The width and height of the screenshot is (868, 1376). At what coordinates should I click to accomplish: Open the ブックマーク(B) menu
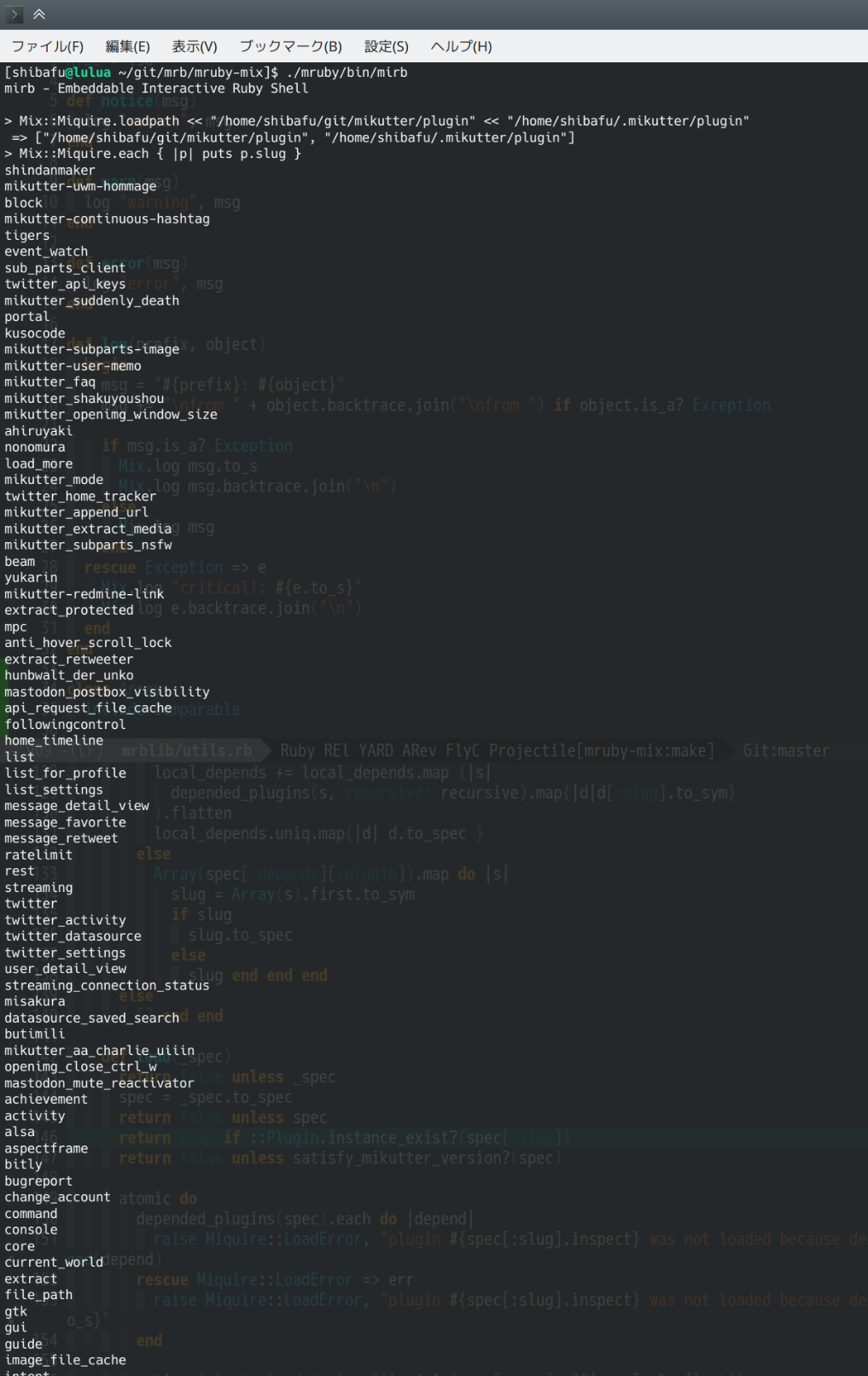290,46
